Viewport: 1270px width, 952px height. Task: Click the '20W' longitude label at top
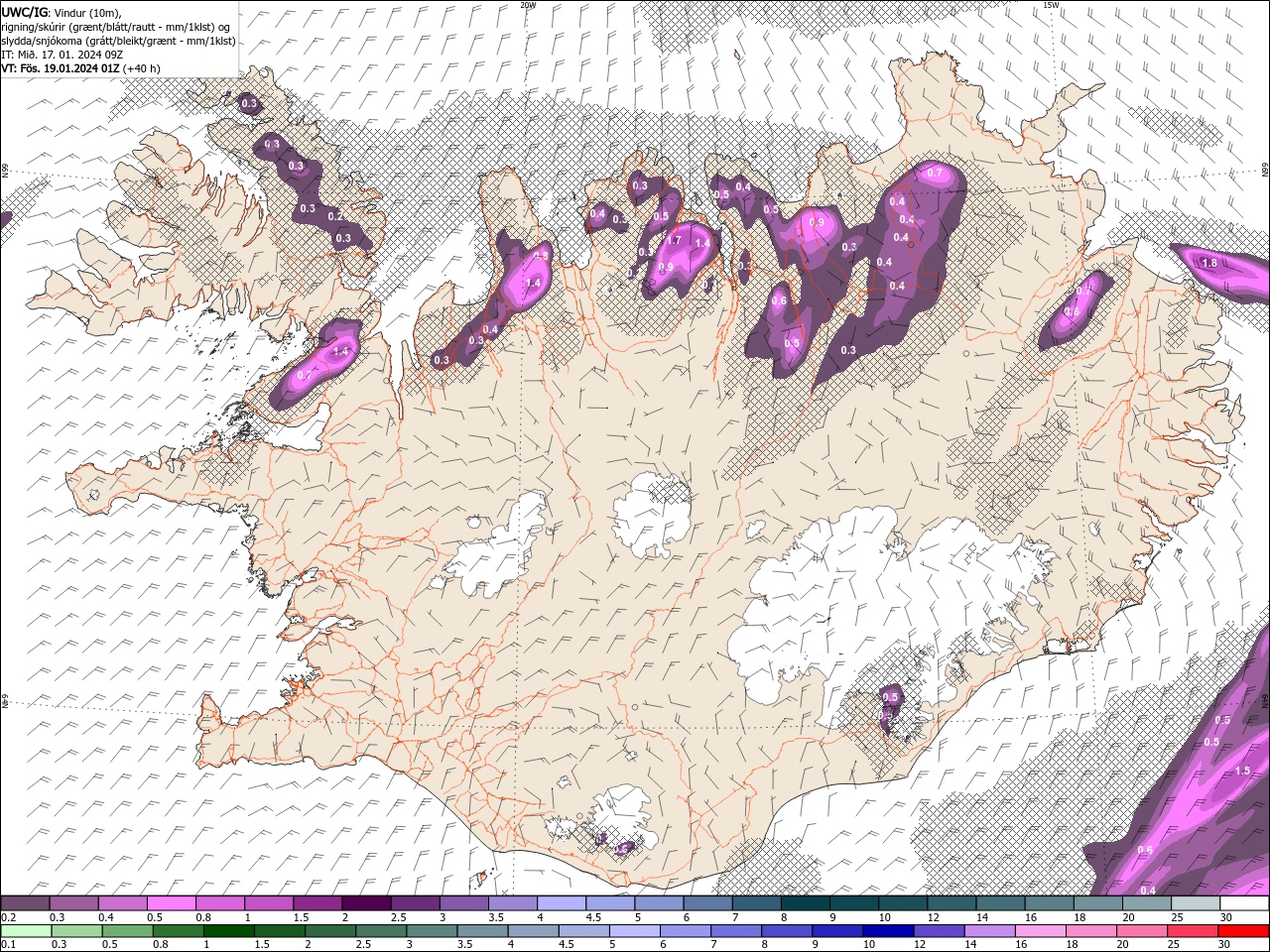pyautogui.click(x=528, y=5)
